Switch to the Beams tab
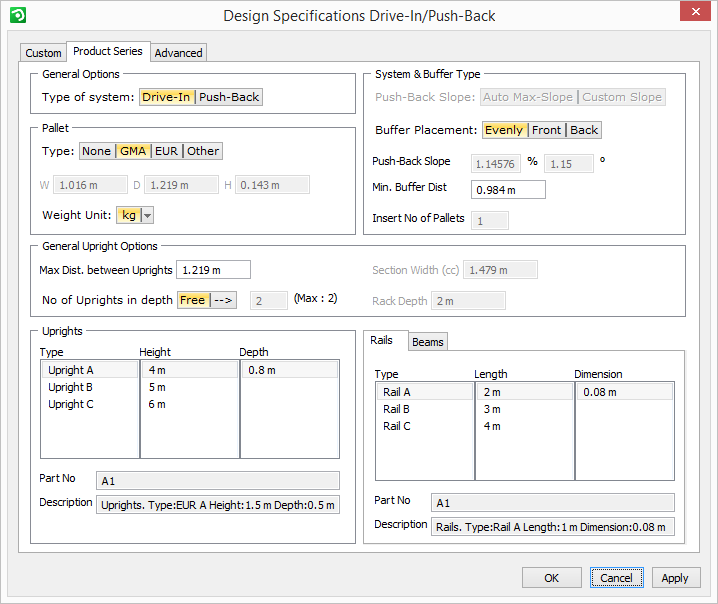Viewport: 718px width, 604px height. point(428,342)
